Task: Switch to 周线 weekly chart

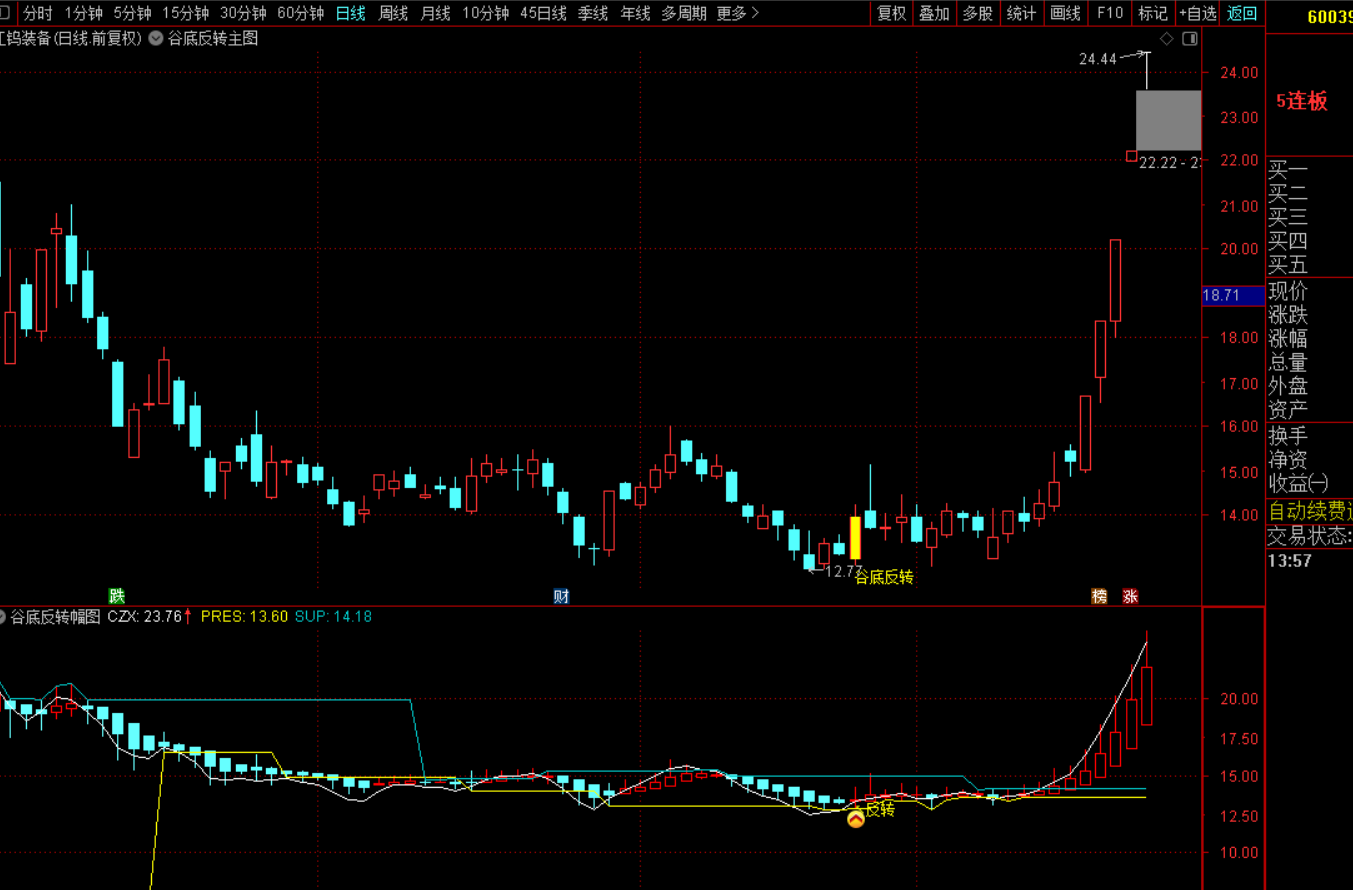Action: (x=393, y=13)
